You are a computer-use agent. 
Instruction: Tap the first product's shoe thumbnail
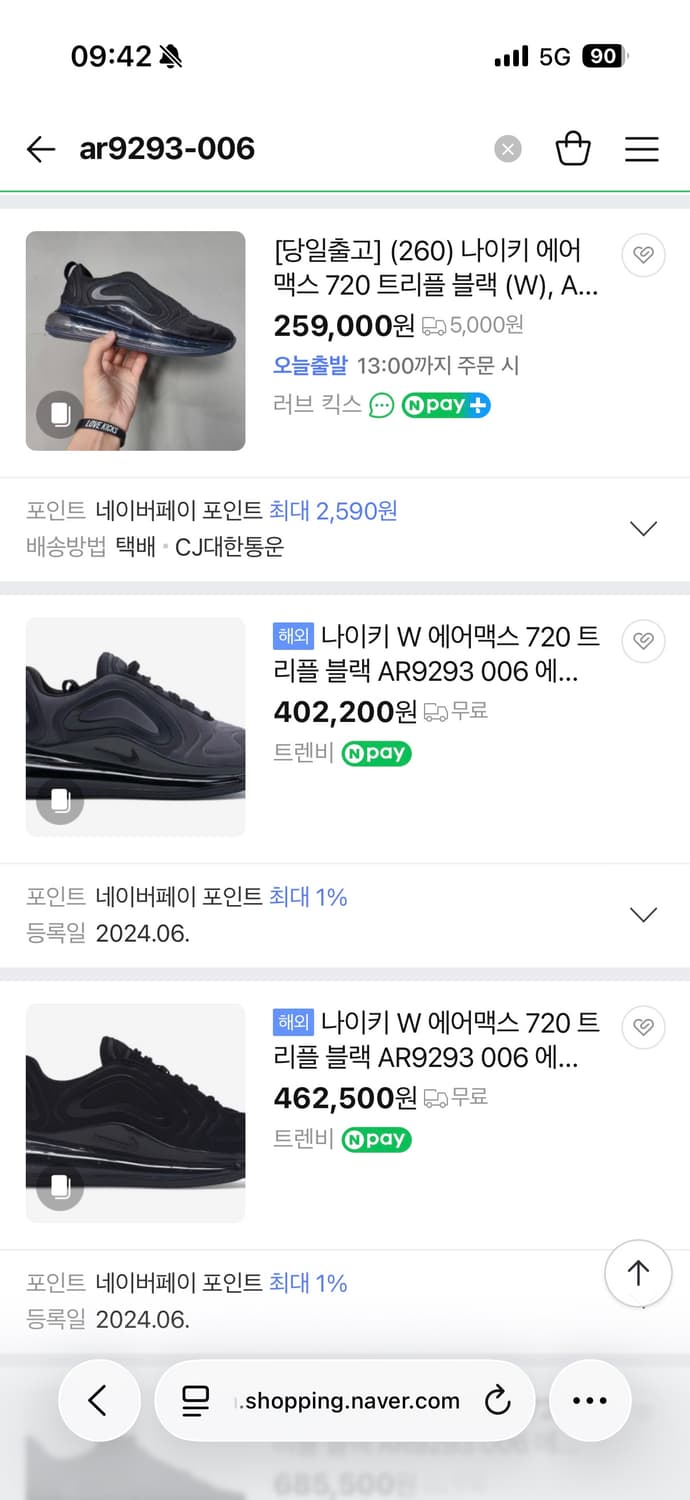[x=135, y=341]
